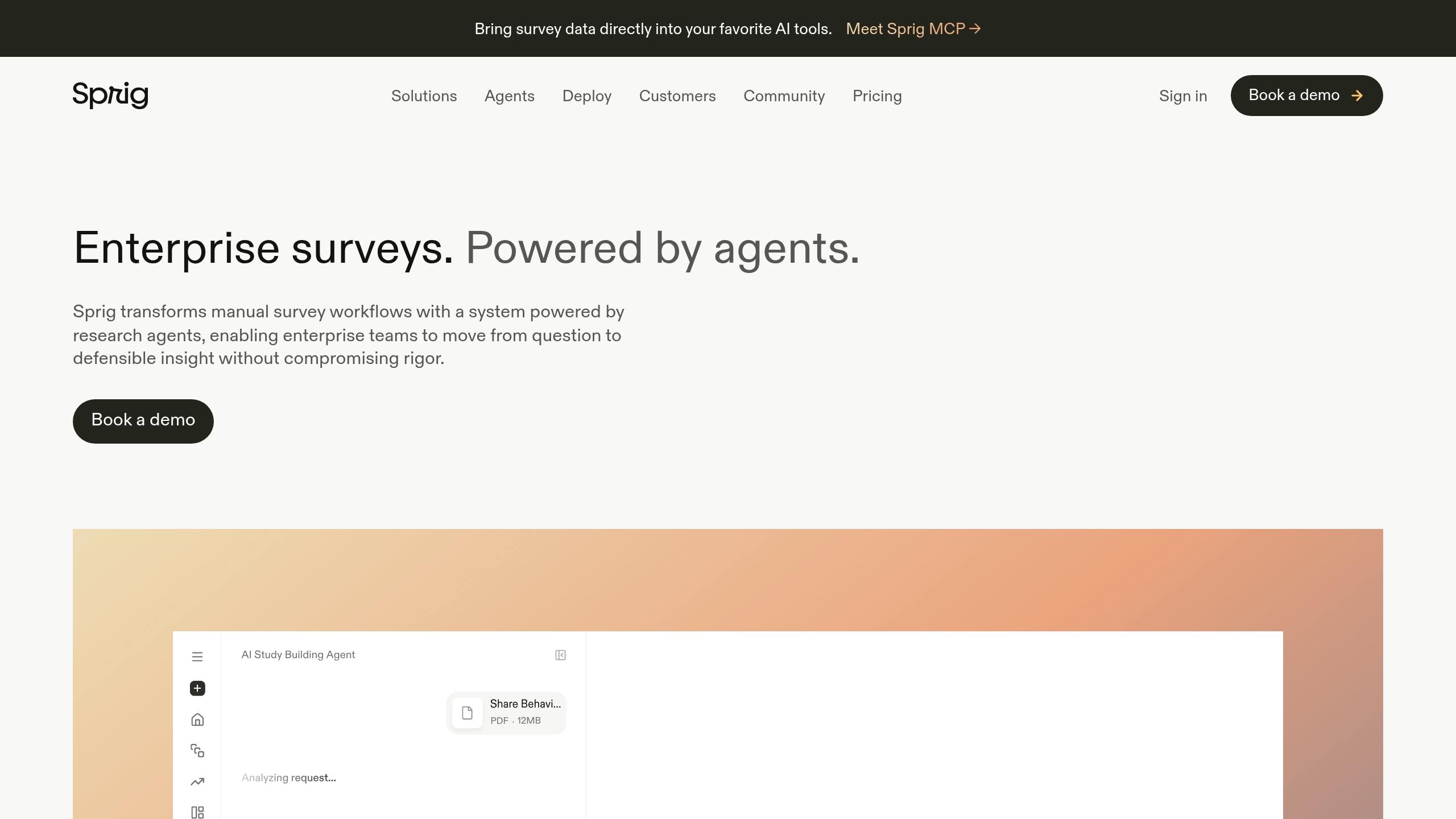Open the Community nav item
This screenshot has width=1456, height=819.
(x=784, y=96)
